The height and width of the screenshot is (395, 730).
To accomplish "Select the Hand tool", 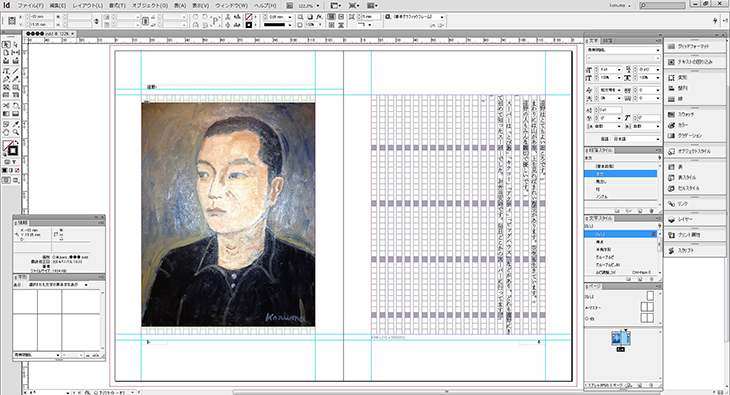I will [6, 132].
